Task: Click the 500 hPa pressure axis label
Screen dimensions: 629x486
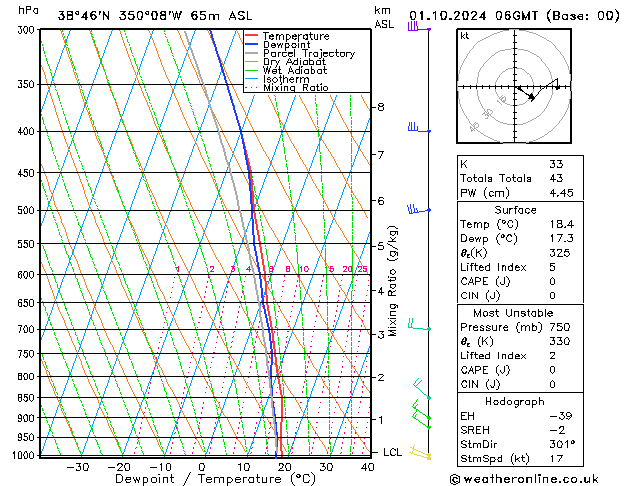Action: pos(27,210)
